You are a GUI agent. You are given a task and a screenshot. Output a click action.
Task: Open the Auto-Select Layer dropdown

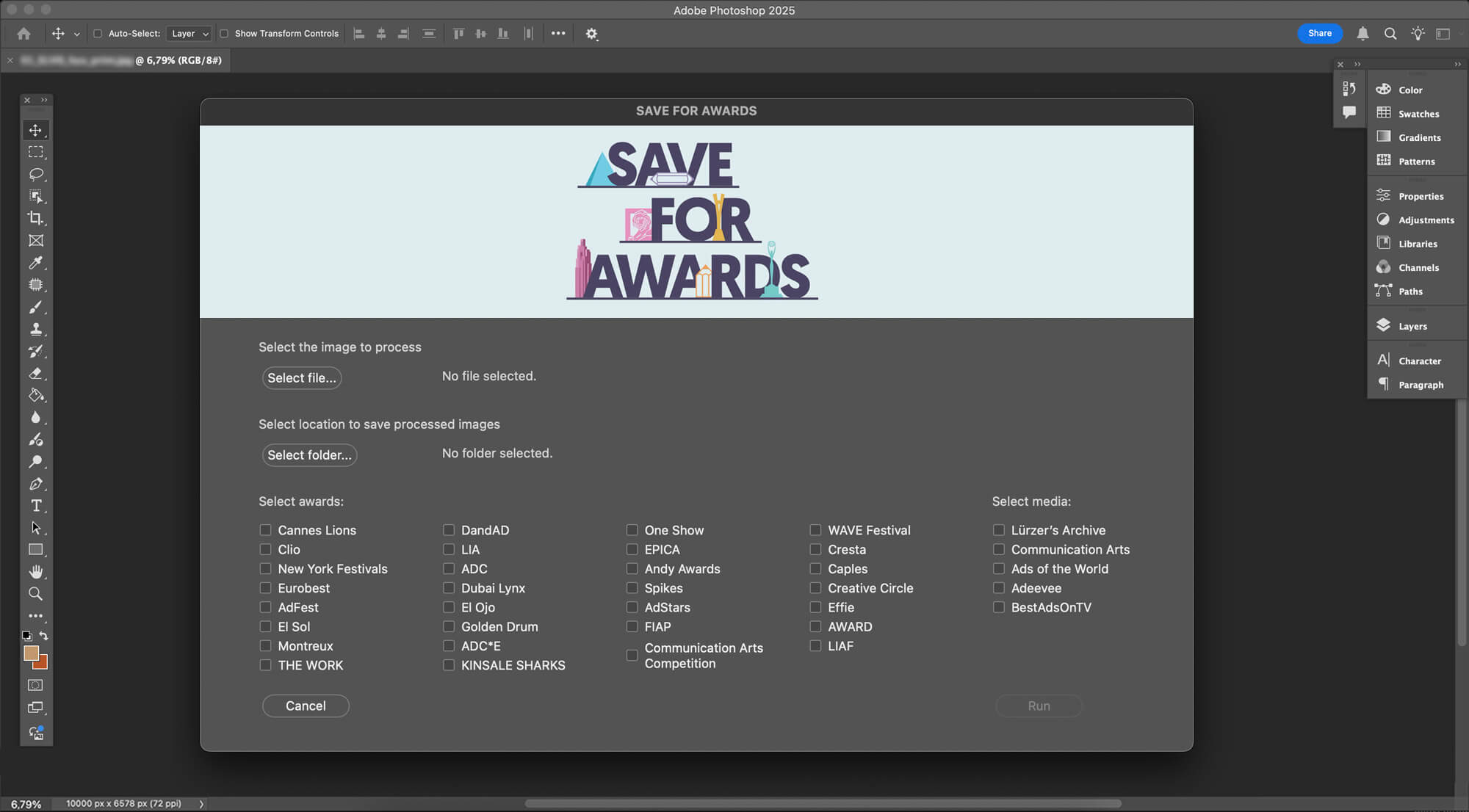190,34
